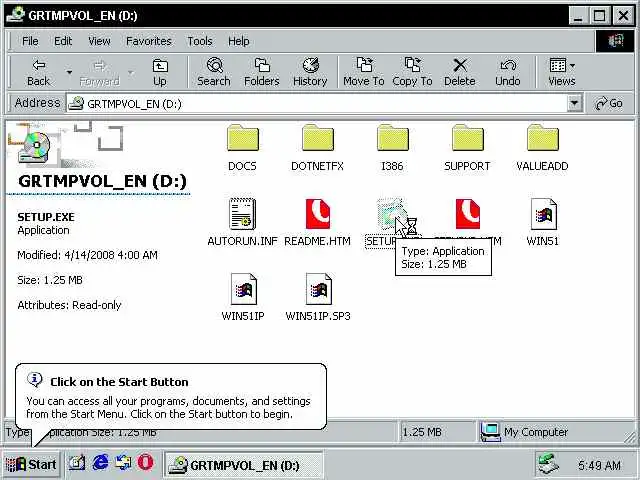Screen dimensions: 640x480
Task: Click the Start Button balloon tip
Action: (171, 396)
